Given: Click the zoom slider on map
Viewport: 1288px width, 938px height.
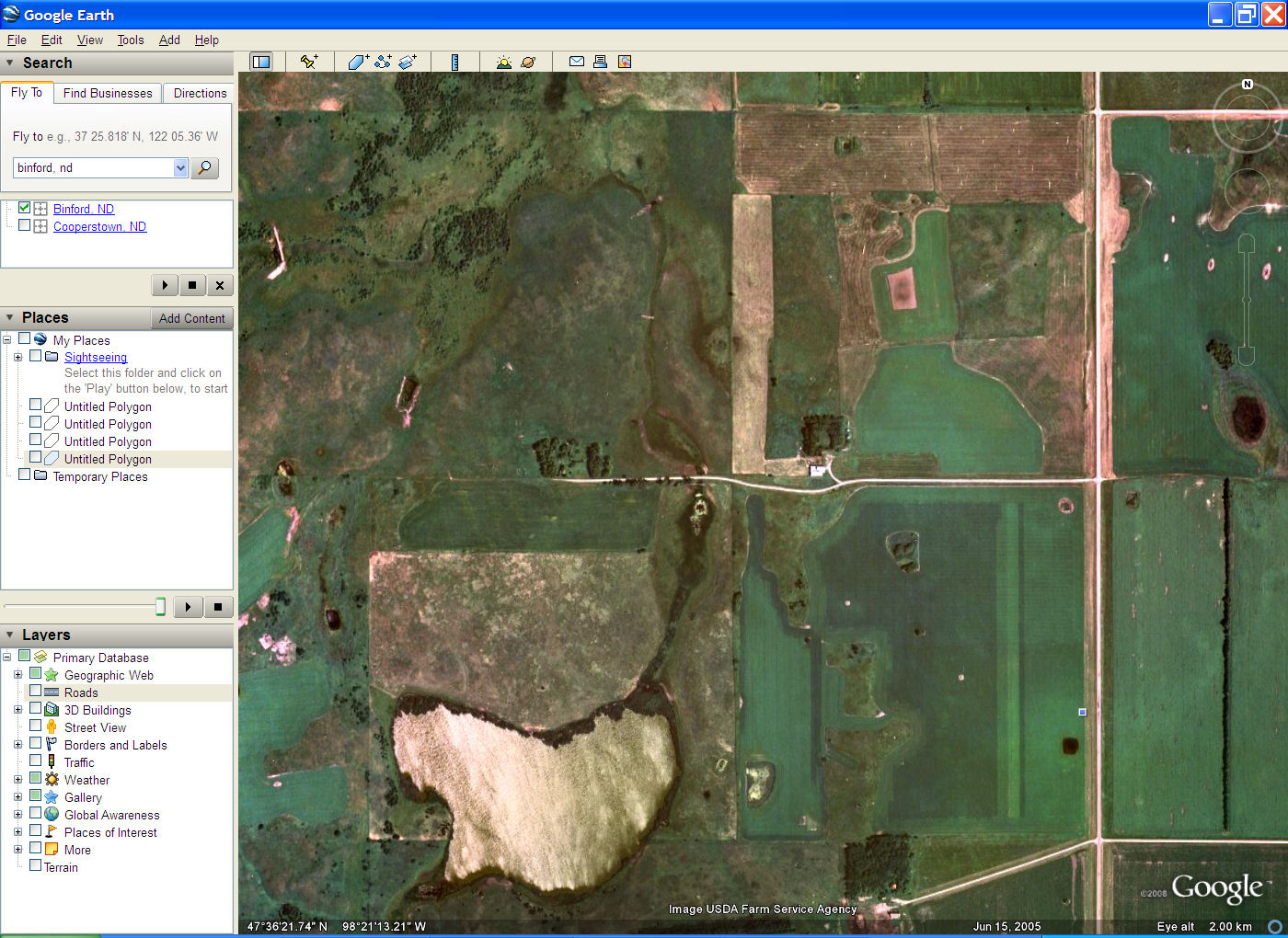Looking at the screenshot, I should click(x=1247, y=299).
